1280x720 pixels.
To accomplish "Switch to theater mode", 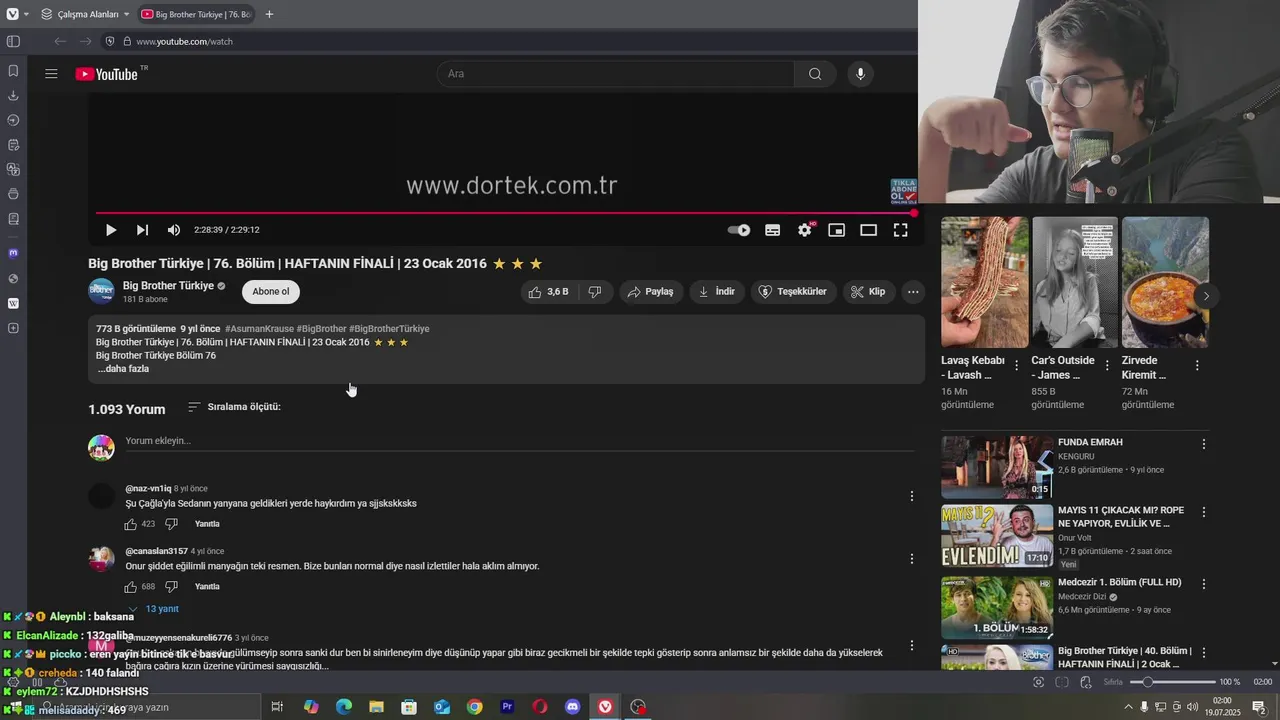I will click(x=868, y=230).
